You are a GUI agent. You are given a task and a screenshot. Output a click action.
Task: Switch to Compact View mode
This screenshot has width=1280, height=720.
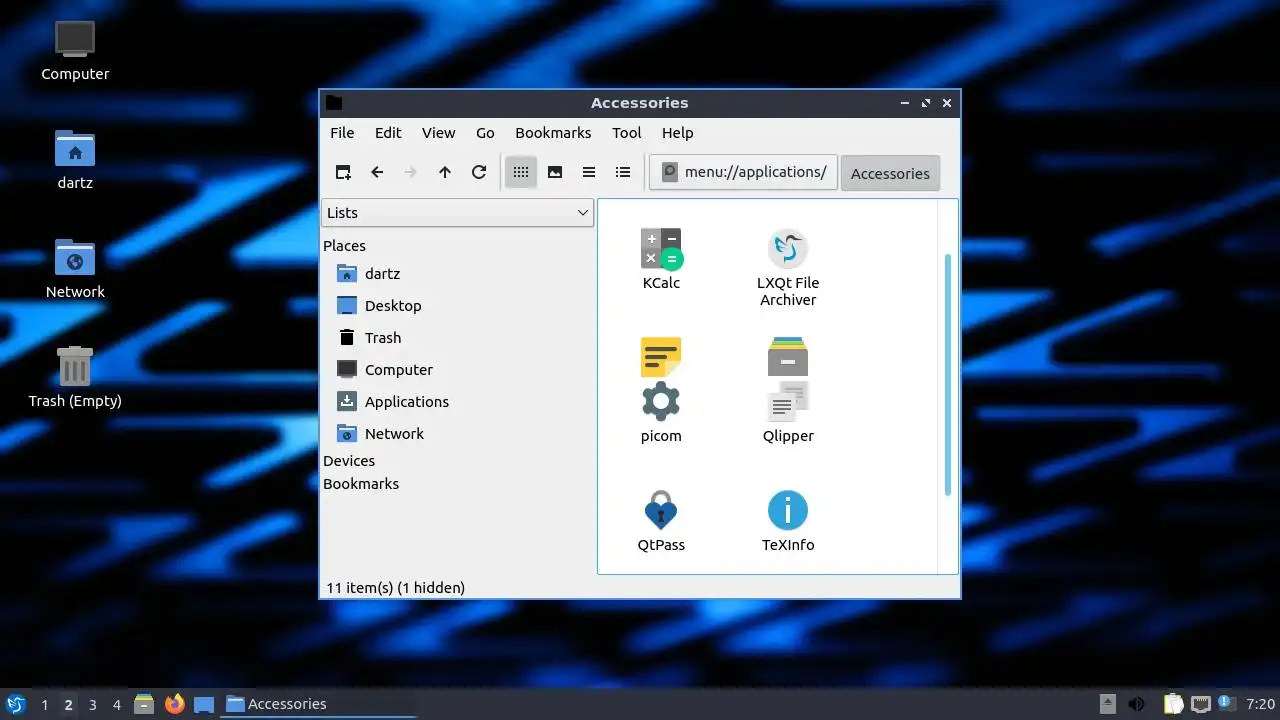pos(589,172)
